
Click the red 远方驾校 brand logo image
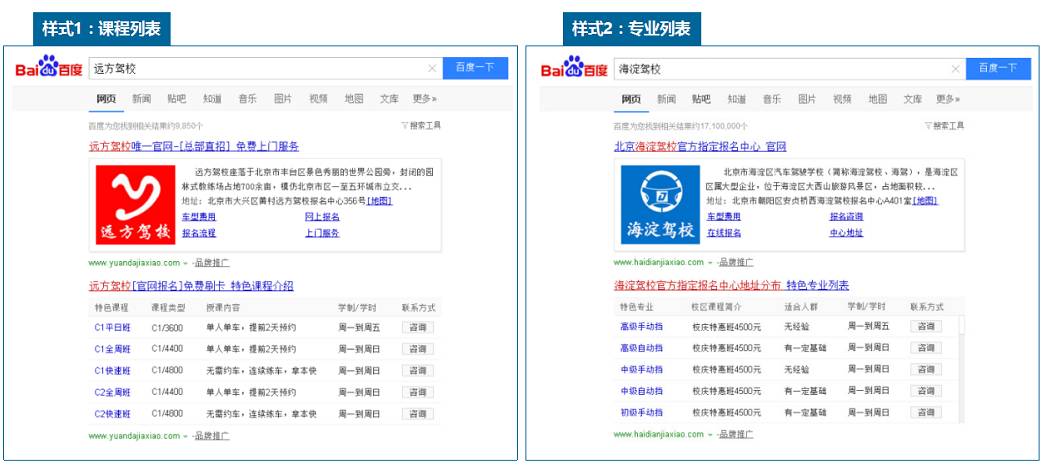135,205
